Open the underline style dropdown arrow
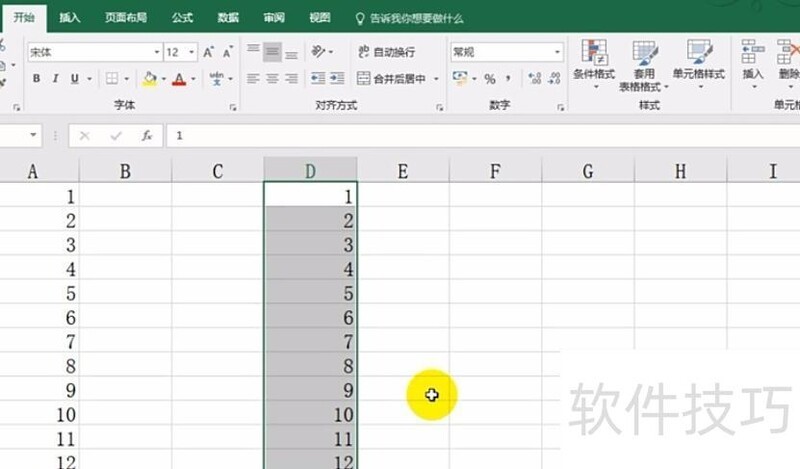 pos(89,79)
